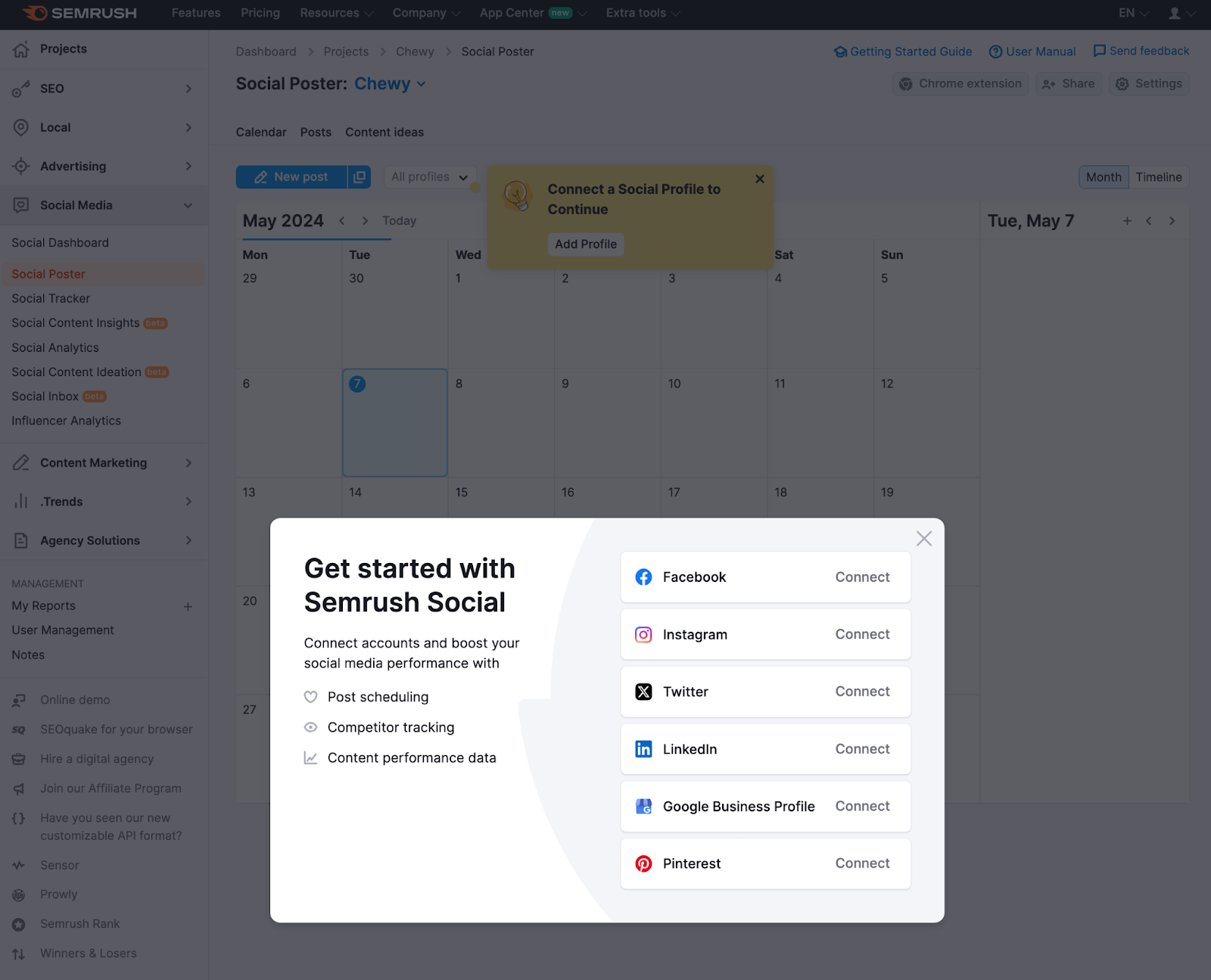Open the Resources menu dropdown
The height and width of the screenshot is (980, 1211).
(x=337, y=13)
